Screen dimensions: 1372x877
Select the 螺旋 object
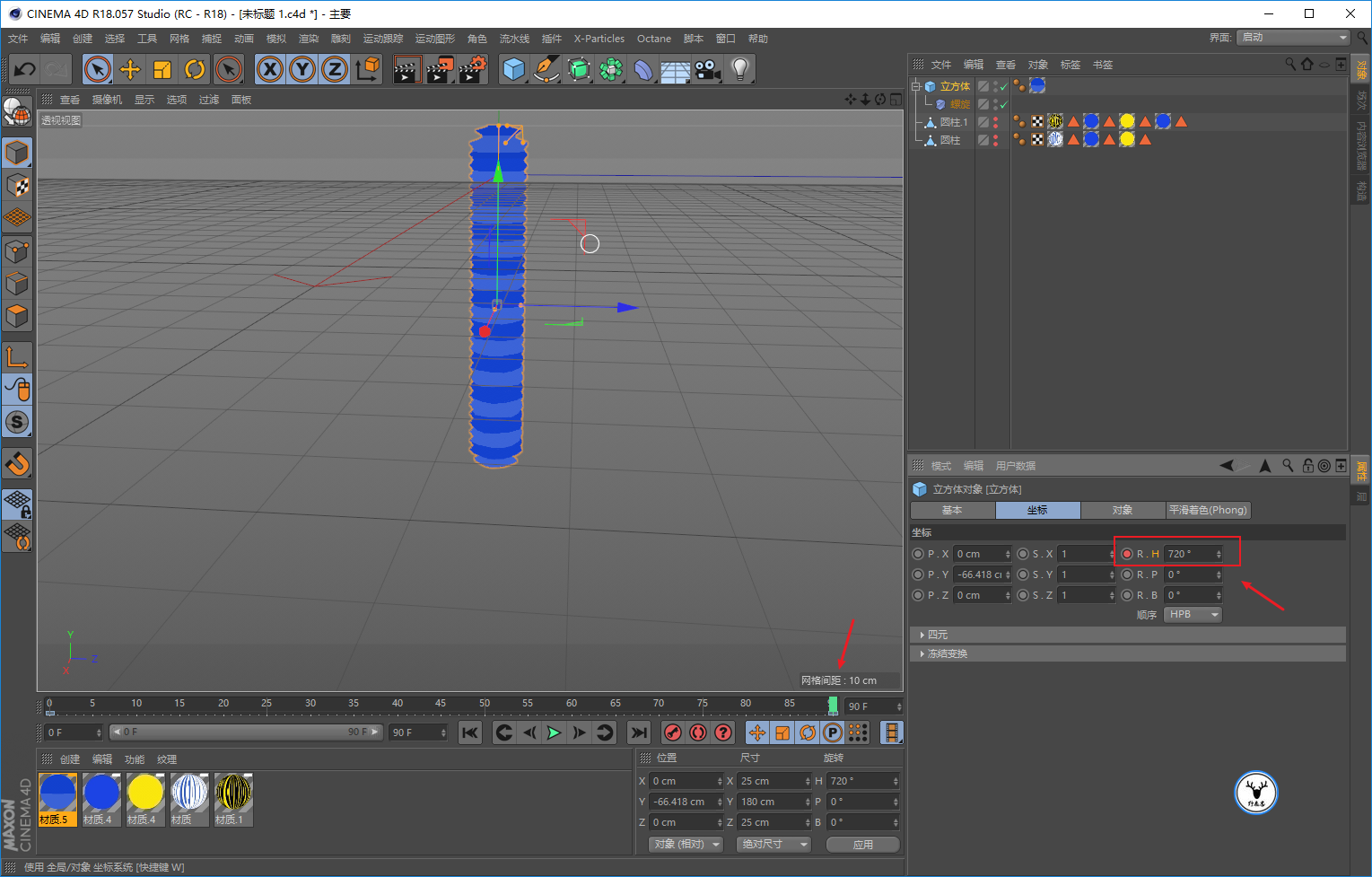[x=960, y=104]
